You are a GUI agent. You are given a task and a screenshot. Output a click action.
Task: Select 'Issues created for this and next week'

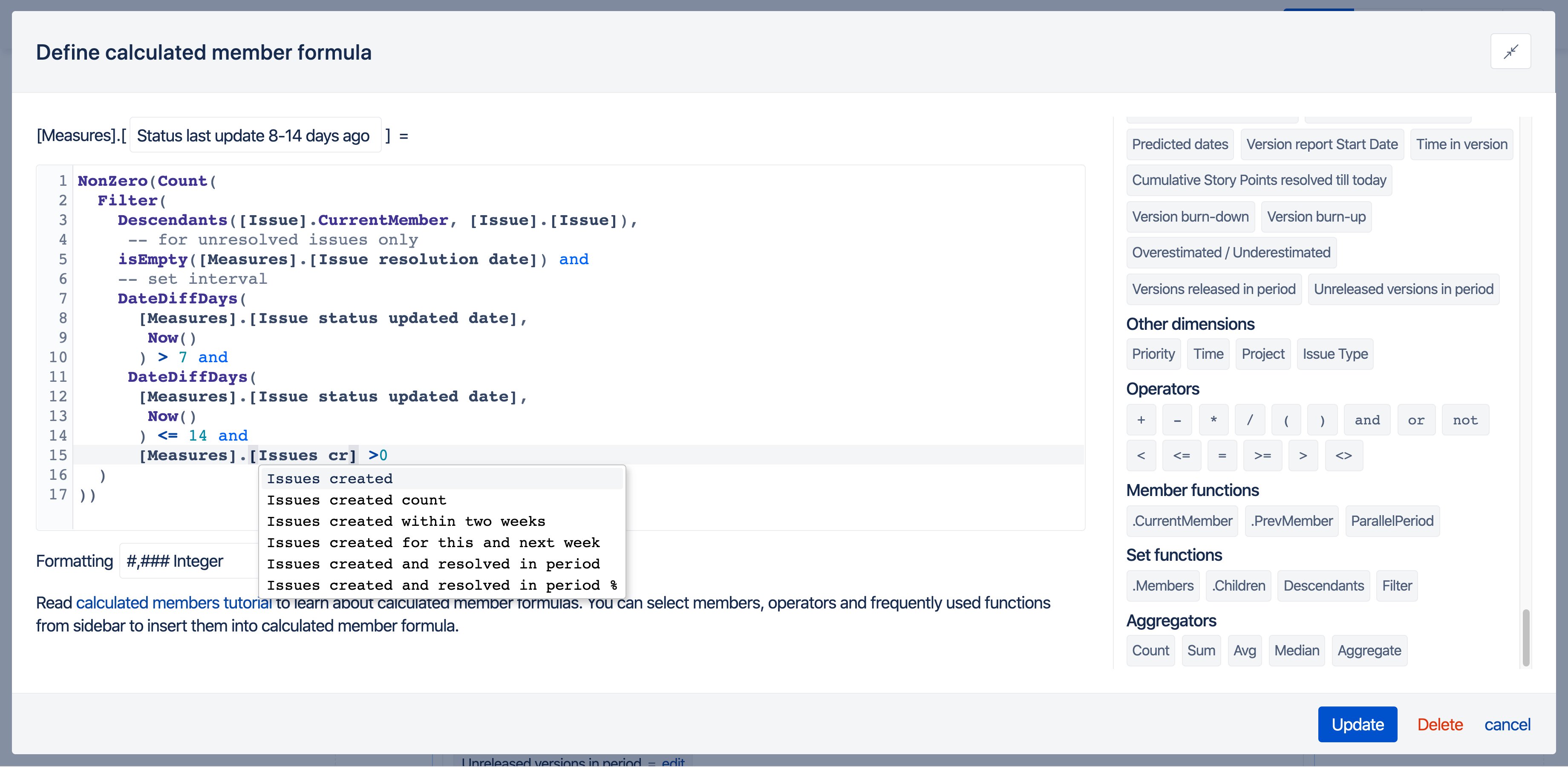(x=442, y=543)
